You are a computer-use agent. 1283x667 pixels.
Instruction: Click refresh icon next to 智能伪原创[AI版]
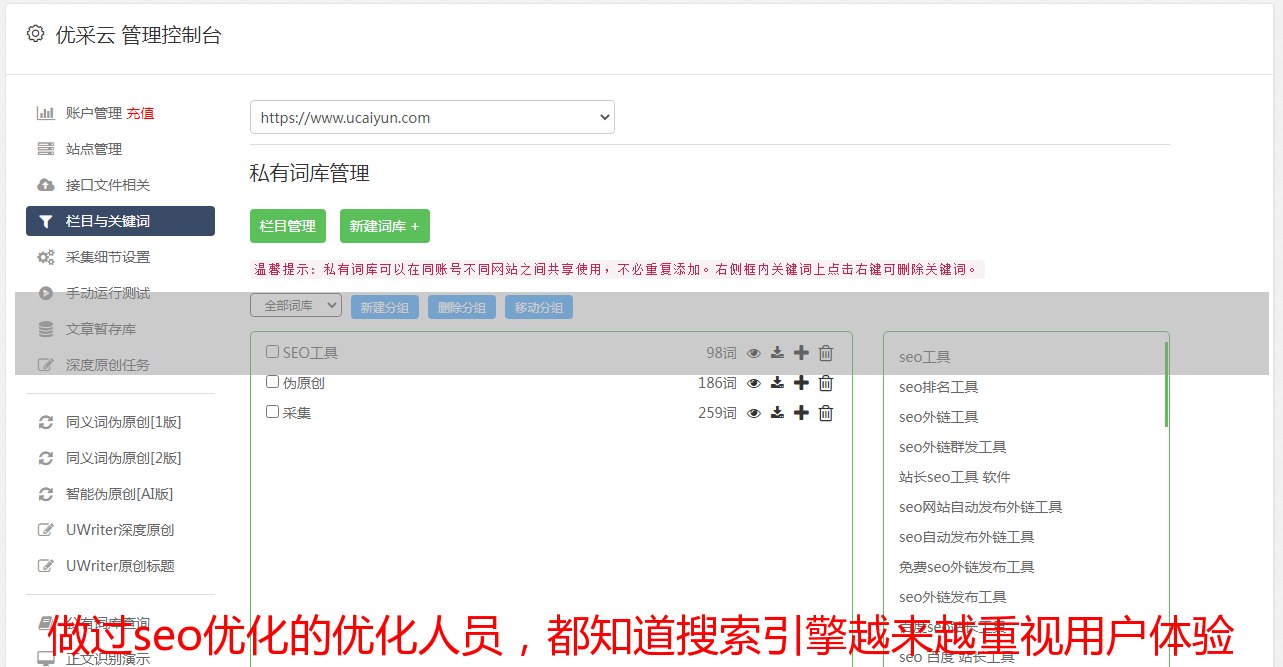click(46, 494)
